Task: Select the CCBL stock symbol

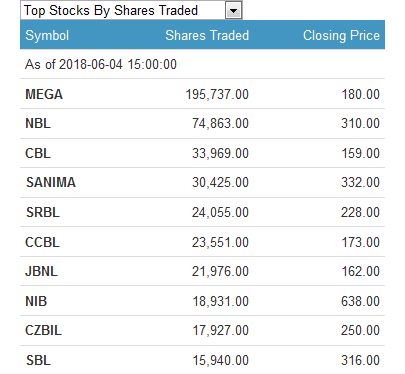Action: [42, 242]
